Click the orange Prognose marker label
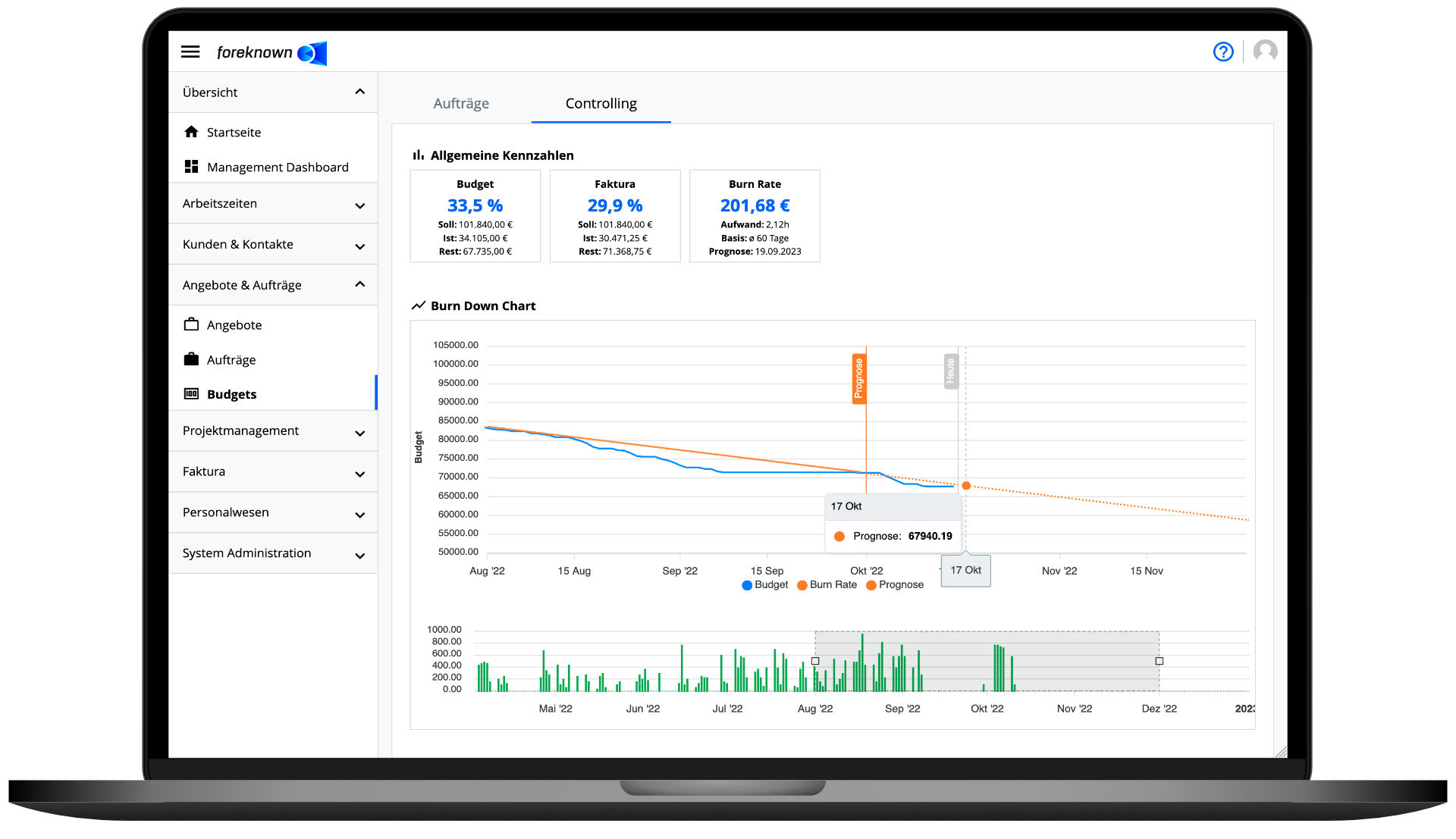The height and width of the screenshot is (839, 1456). pyautogui.click(x=858, y=378)
